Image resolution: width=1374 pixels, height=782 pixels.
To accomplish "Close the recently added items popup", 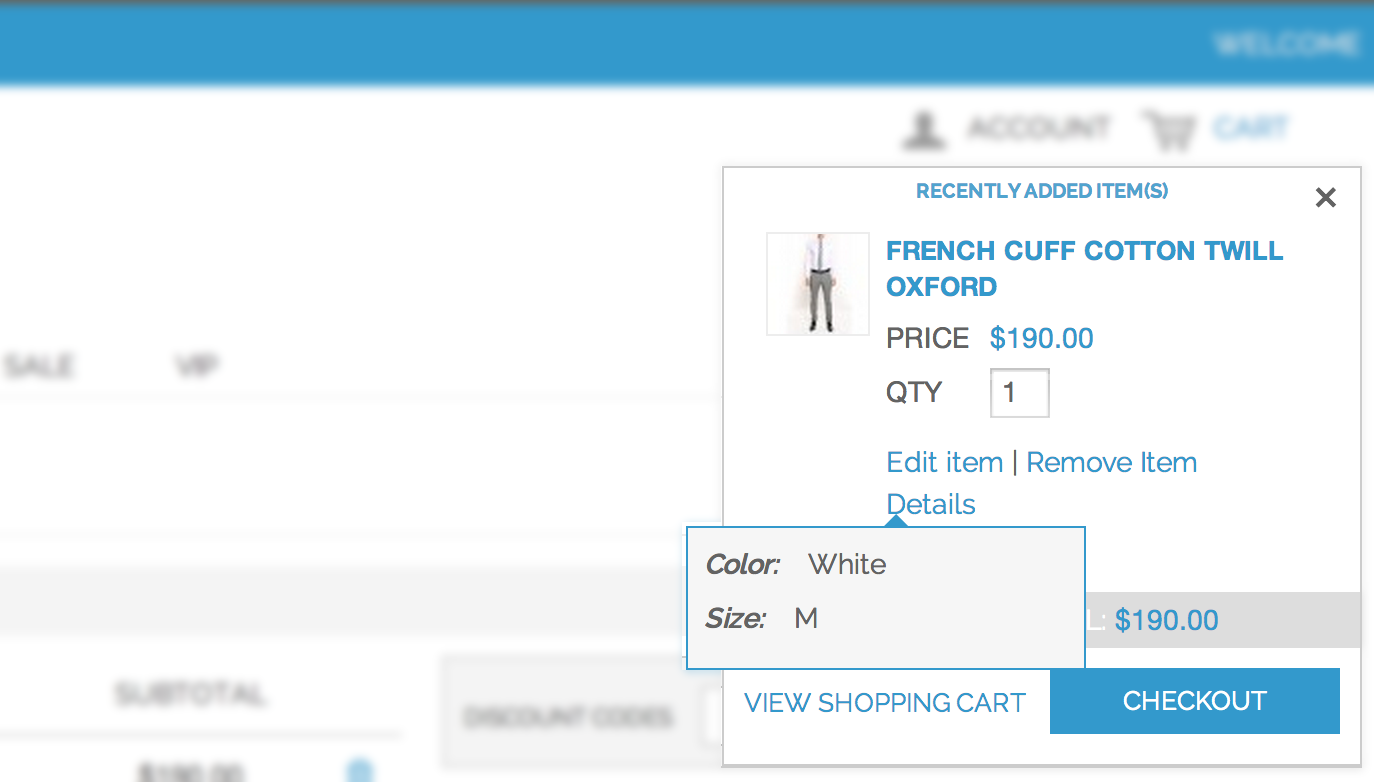I will tap(1326, 198).
